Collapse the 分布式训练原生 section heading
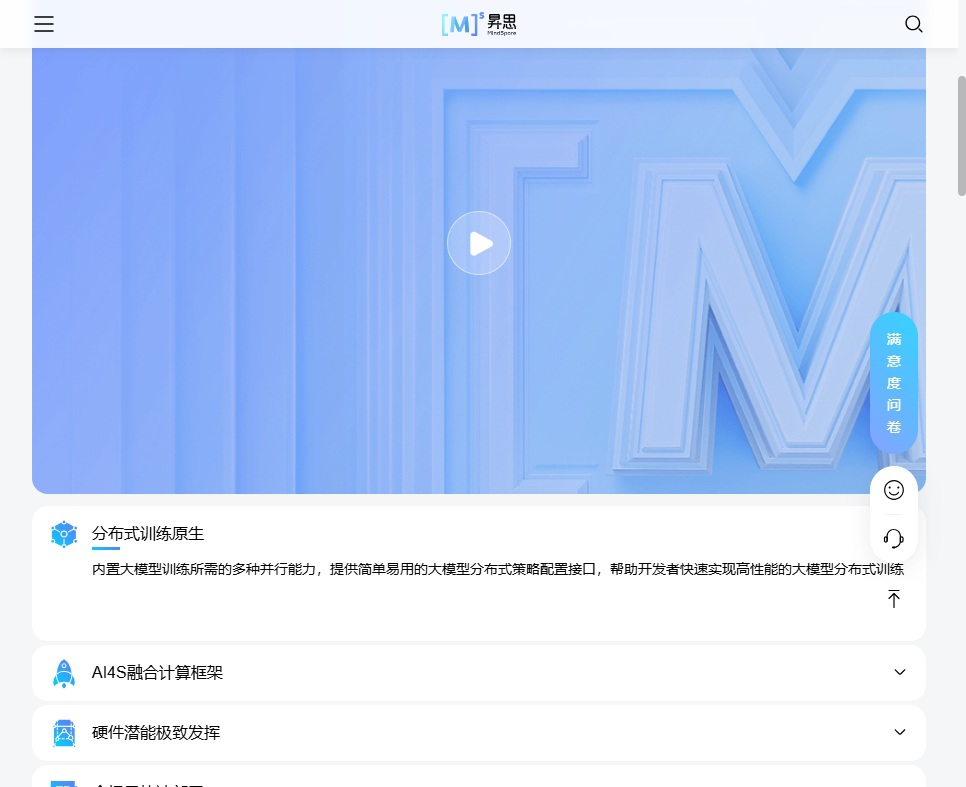This screenshot has height=787, width=966. pos(148,534)
